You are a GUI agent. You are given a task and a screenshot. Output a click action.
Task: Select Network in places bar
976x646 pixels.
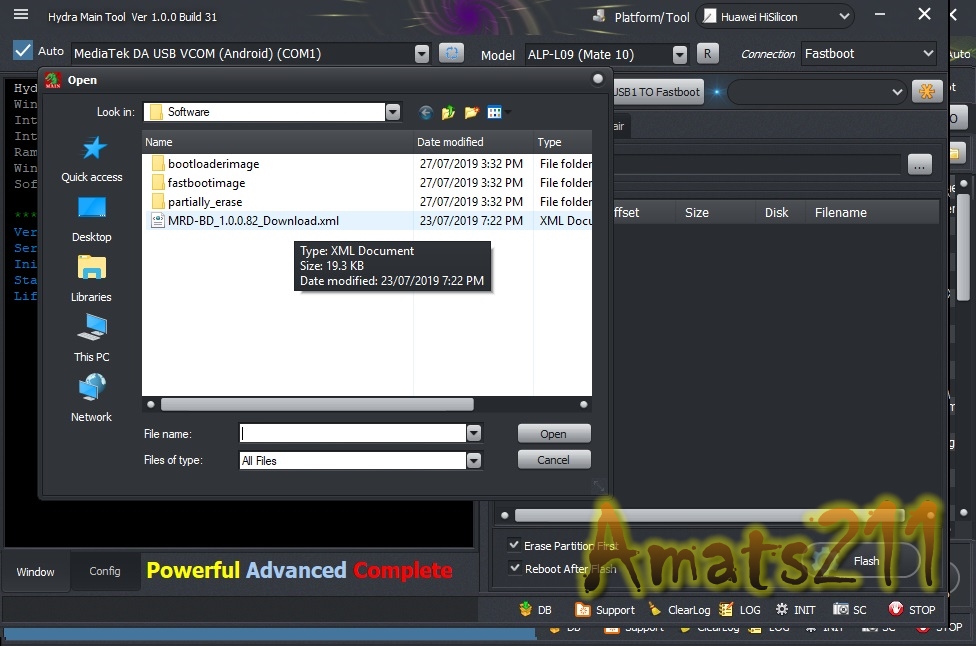pos(92,399)
